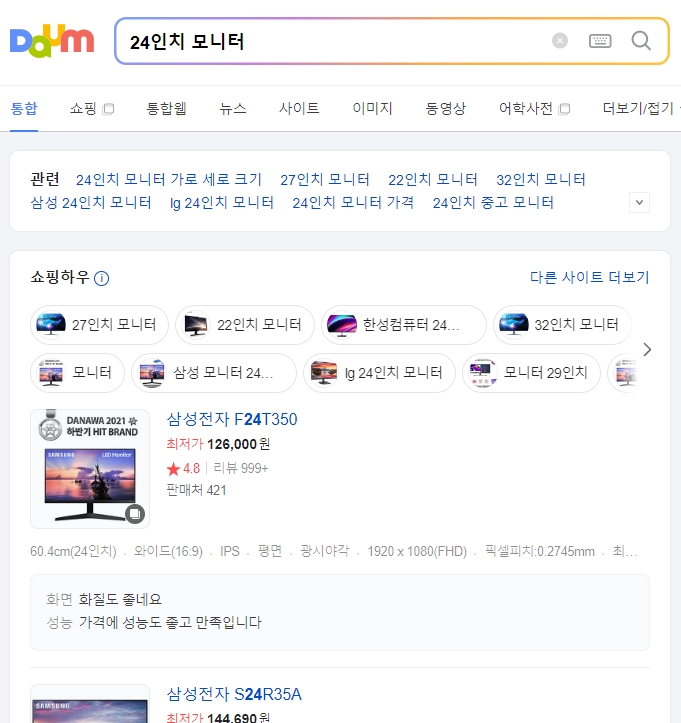Click the 쇼핑하우 heading
The height and width of the screenshot is (723, 681).
coord(60,277)
